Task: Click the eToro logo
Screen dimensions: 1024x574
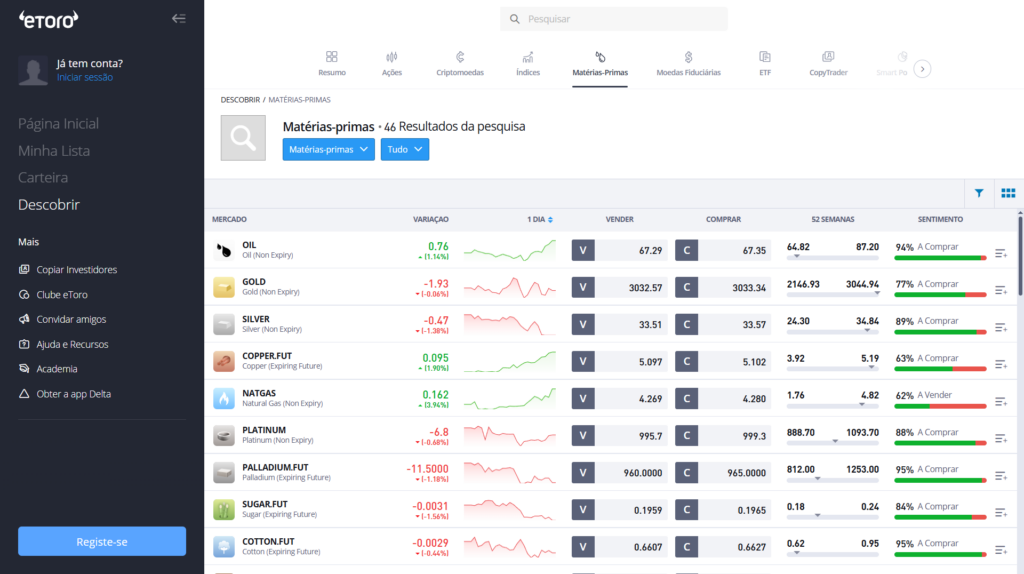Action: [48, 20]
